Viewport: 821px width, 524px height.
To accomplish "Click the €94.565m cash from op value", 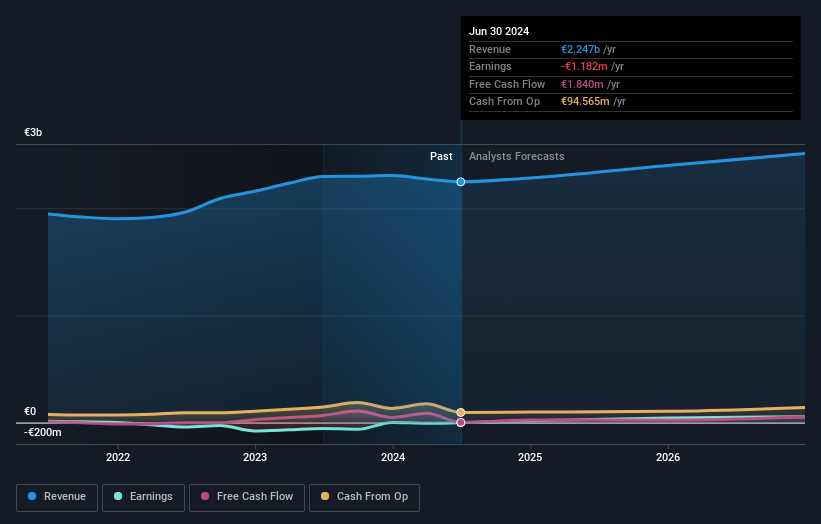I will [x=585, y=102].
